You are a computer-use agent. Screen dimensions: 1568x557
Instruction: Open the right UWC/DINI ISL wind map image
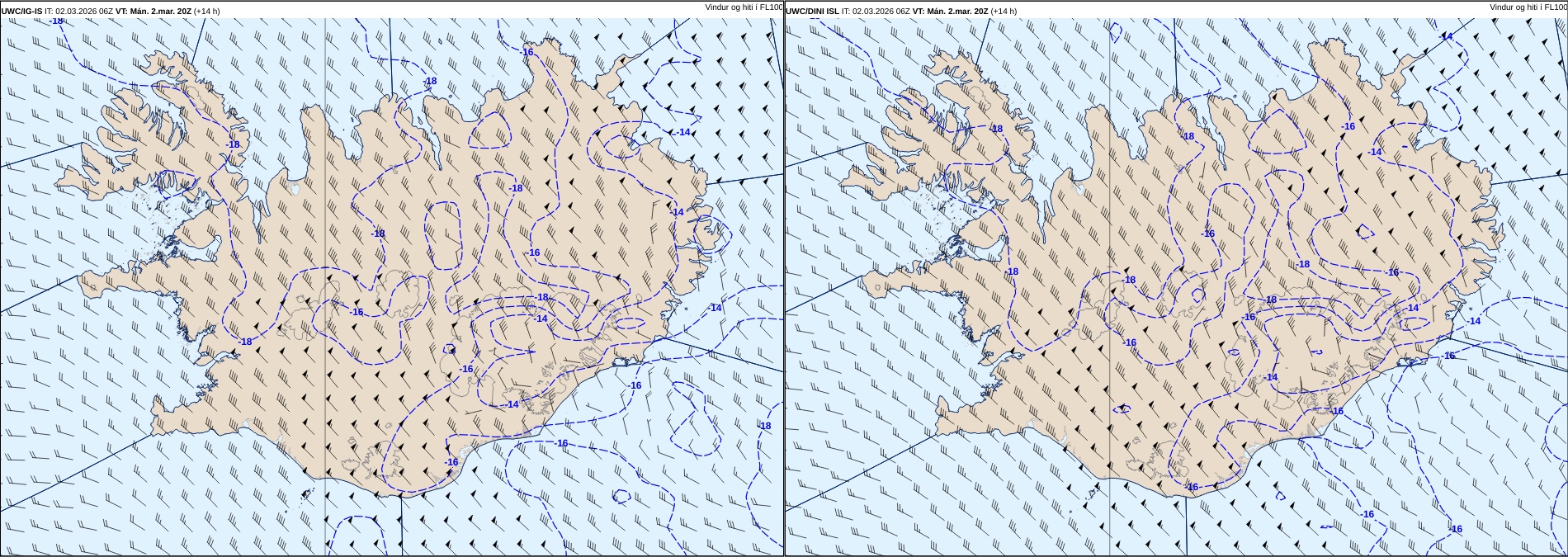1176,278
